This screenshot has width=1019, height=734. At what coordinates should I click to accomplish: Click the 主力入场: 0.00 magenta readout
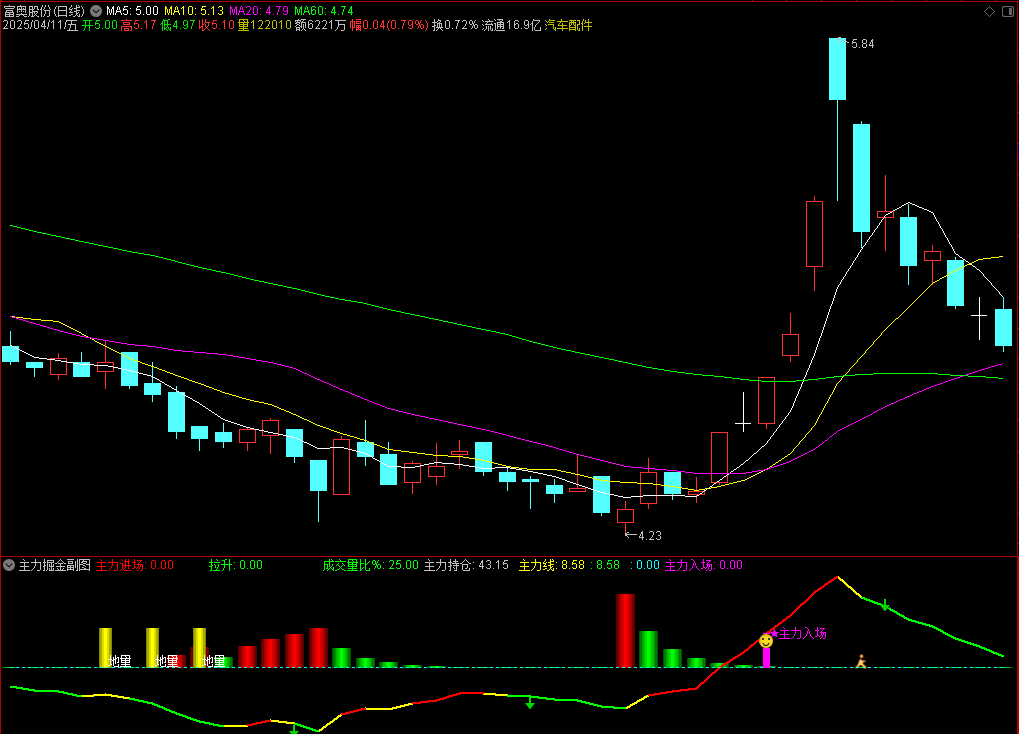coord(704,565)
